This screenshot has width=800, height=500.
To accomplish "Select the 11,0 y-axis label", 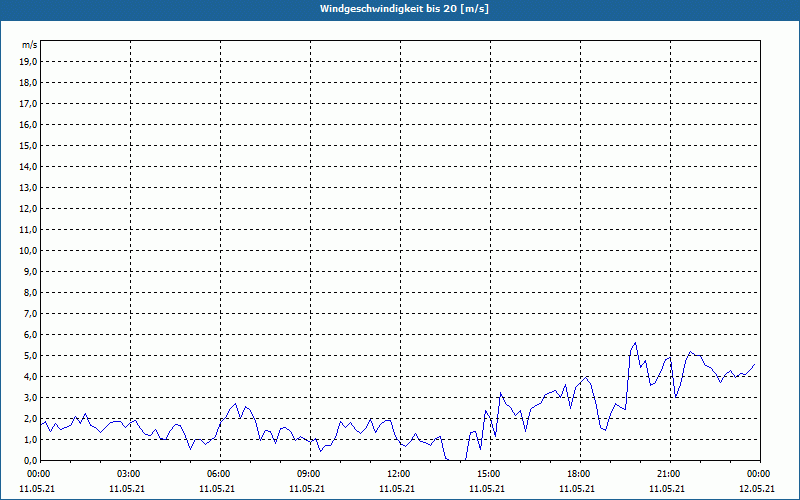I will [x=29, y=230].
